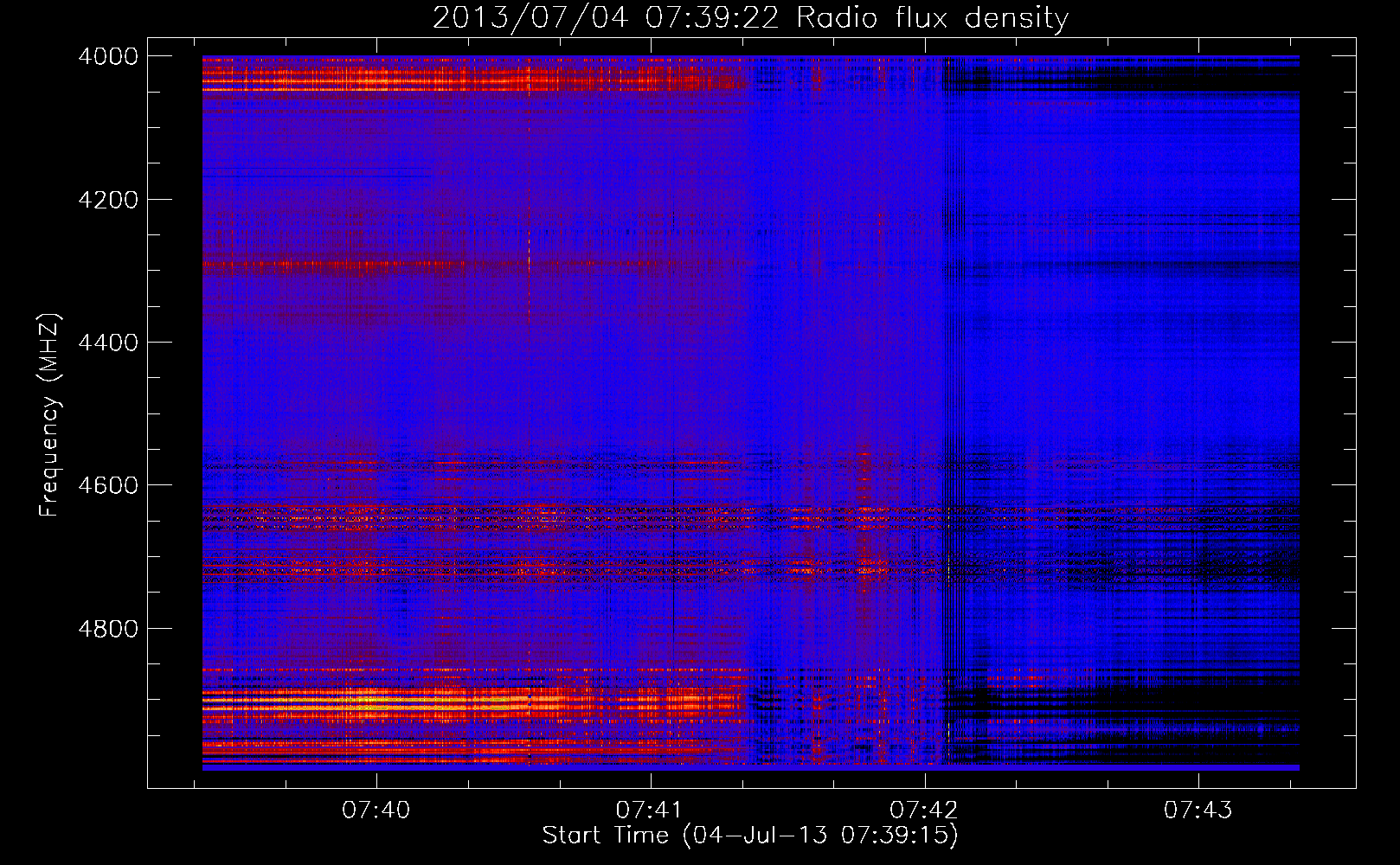Click the 07:40 time tick label

click(376, 811)
